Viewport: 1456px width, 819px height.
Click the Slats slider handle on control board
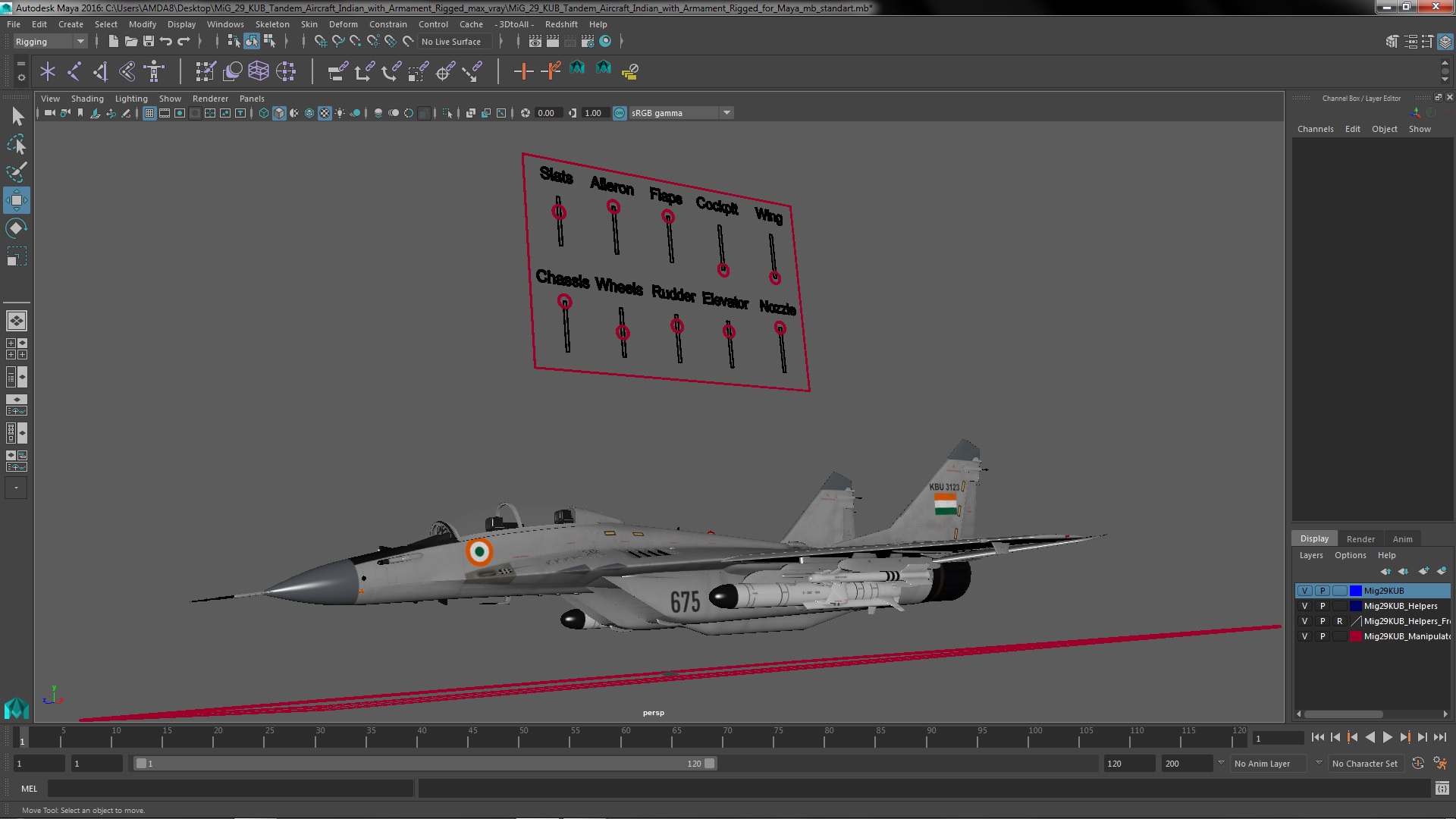pos(559,212)
